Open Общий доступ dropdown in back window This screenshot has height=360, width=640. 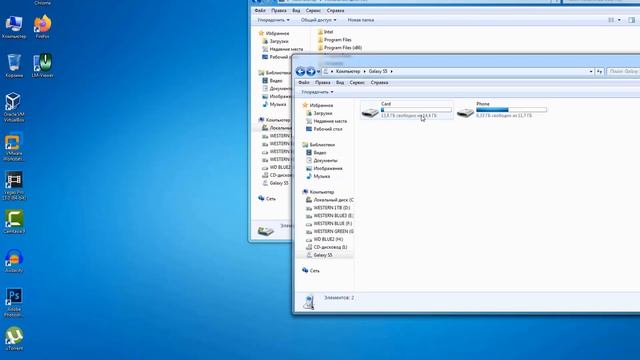(318, 20)
